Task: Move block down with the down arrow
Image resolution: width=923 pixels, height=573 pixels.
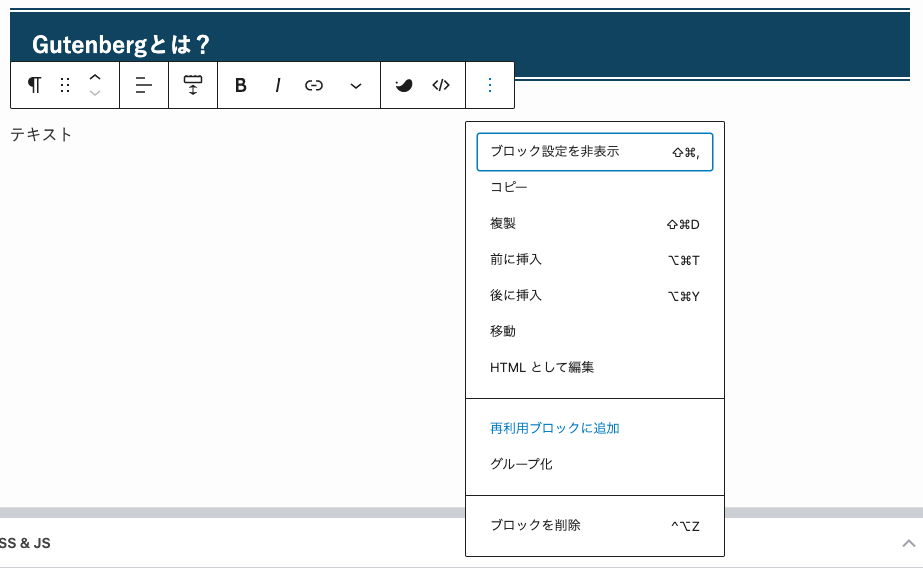Action: tap(95, 93)
